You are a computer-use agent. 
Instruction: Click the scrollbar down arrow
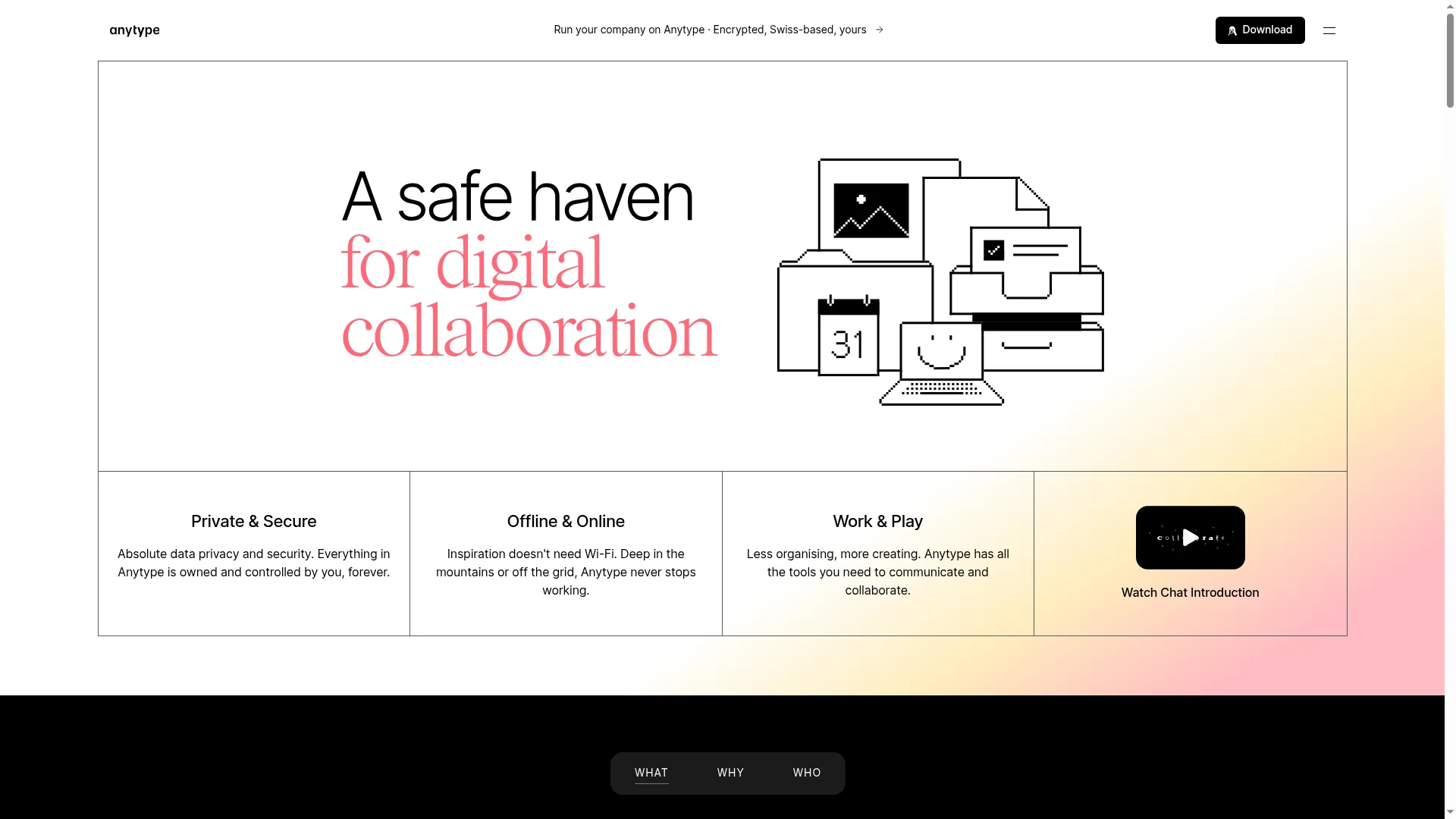1450,813
